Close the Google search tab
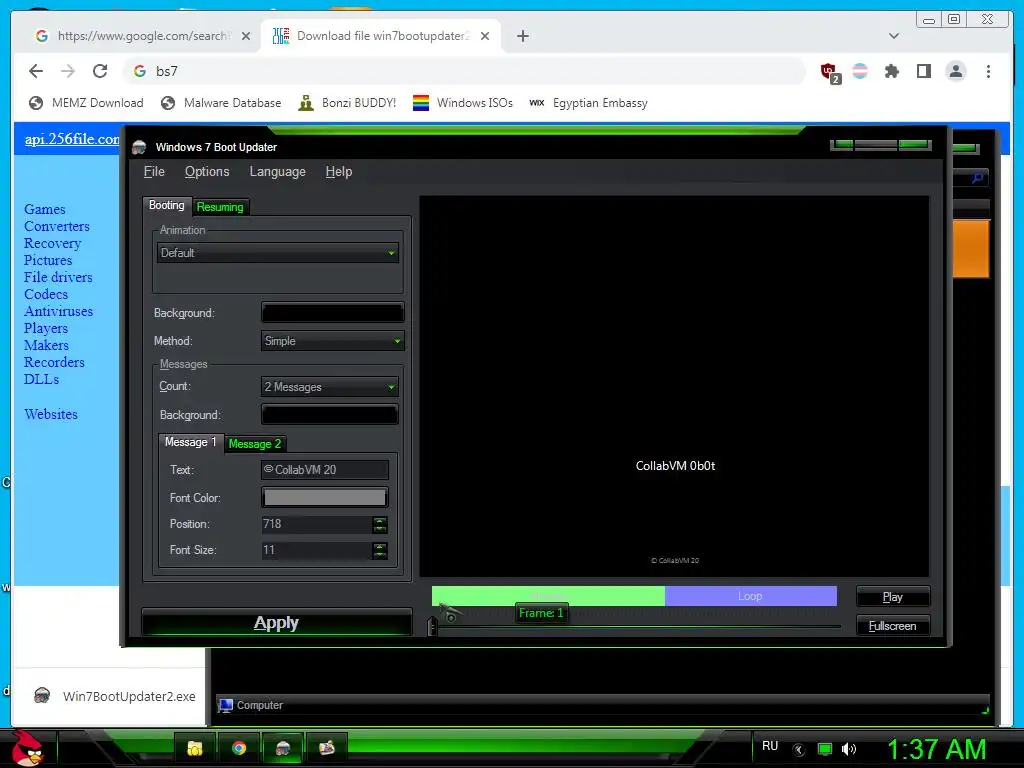Viewport: 1024px width, 768px height. [x=246, y=36]
